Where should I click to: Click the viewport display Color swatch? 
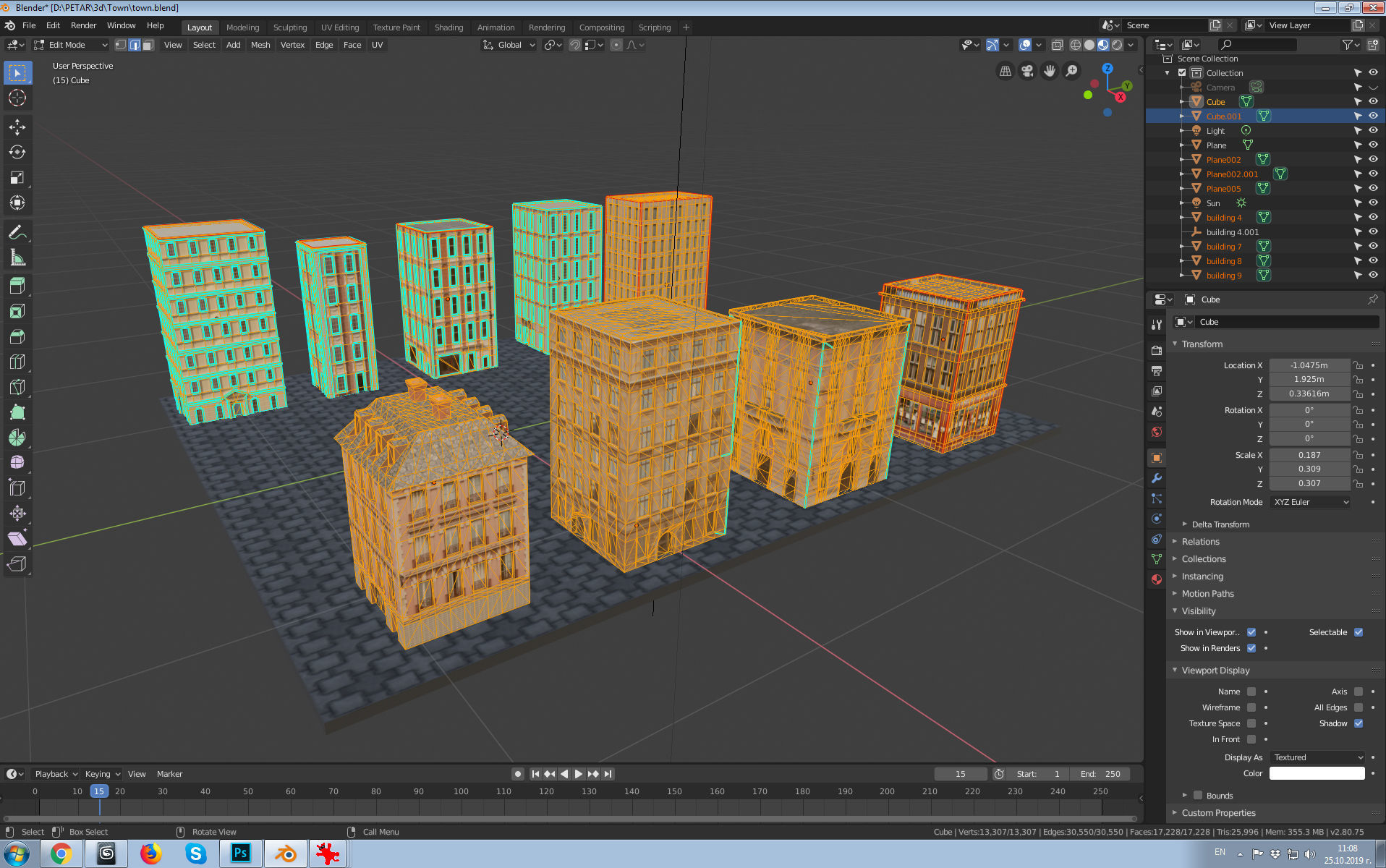(1317, 773)
